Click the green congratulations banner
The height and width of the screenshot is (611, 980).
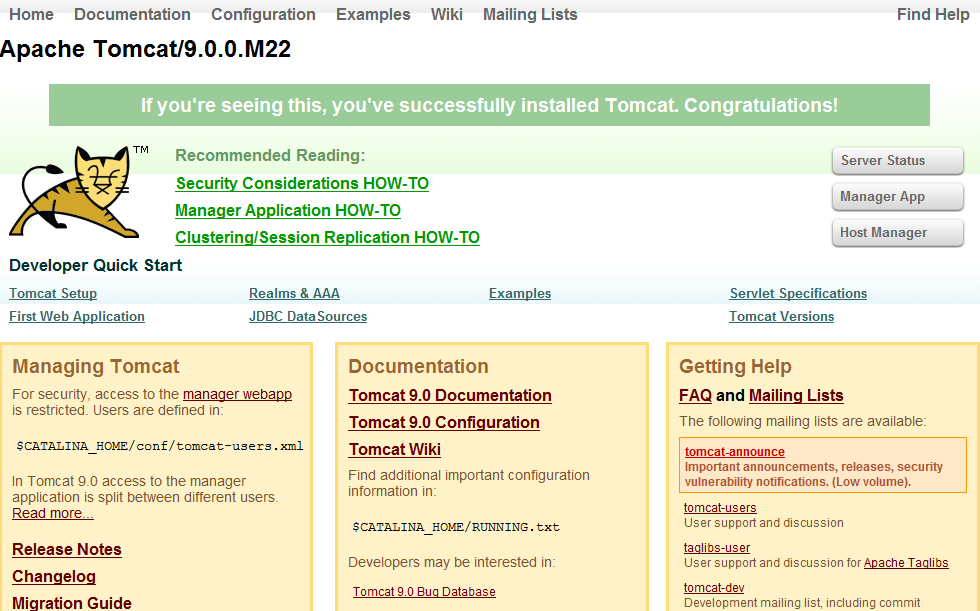coord(489,105)
